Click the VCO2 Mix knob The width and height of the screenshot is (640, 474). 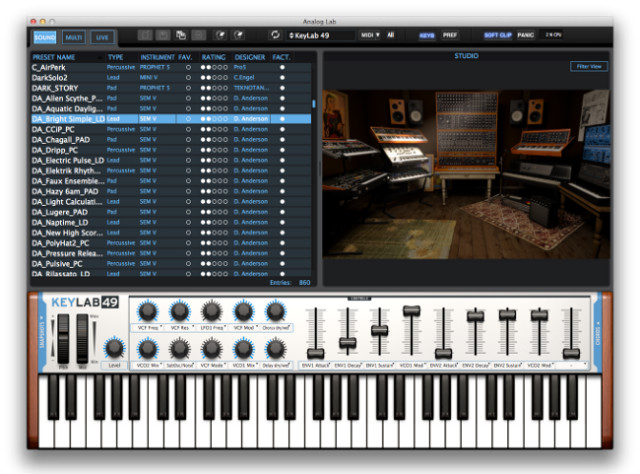148,349
